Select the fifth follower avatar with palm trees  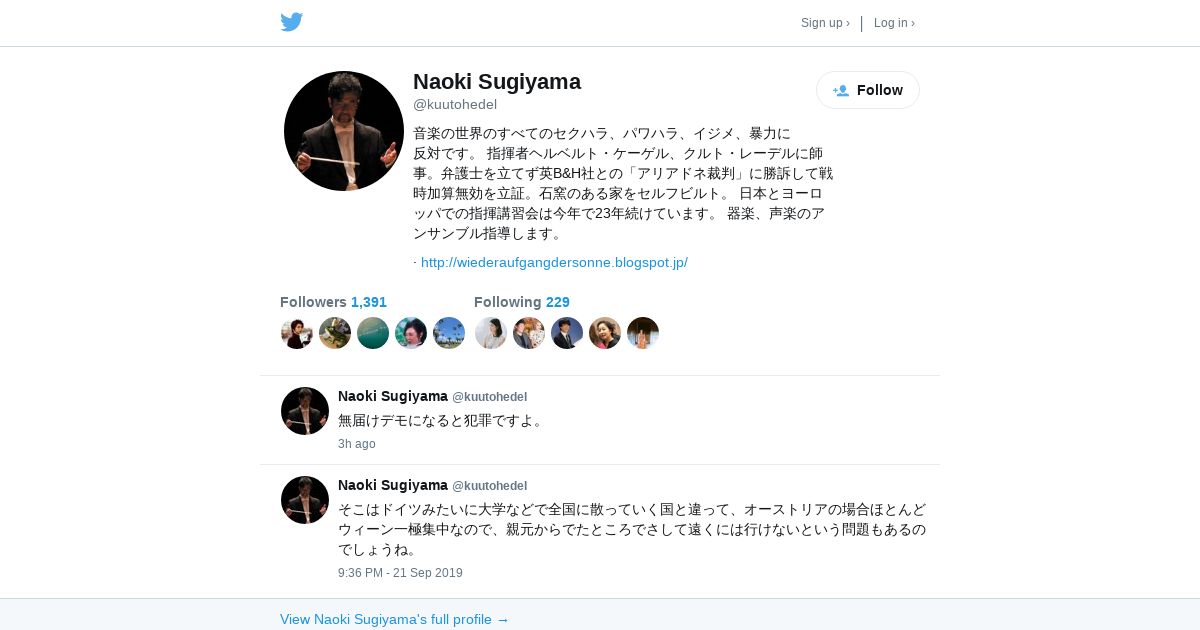tap(449, 333)
